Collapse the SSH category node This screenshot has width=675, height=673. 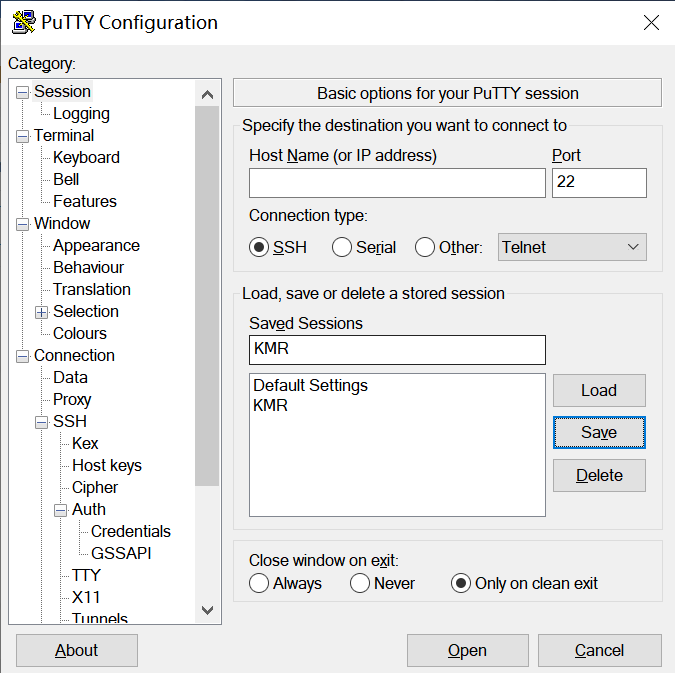pos(41,422)
